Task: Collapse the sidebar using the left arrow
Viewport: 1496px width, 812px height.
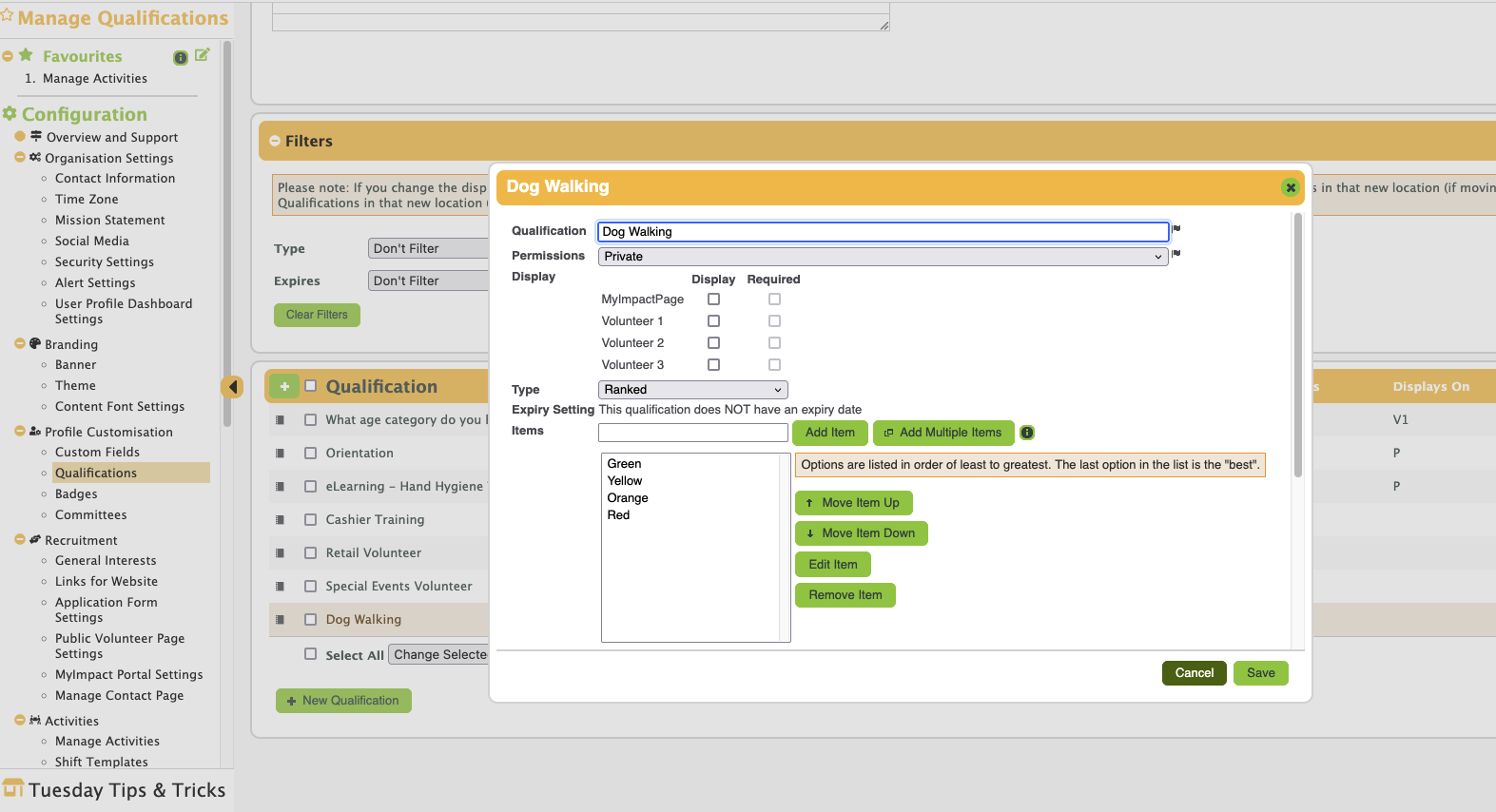Action: click(x=232, y=387)
